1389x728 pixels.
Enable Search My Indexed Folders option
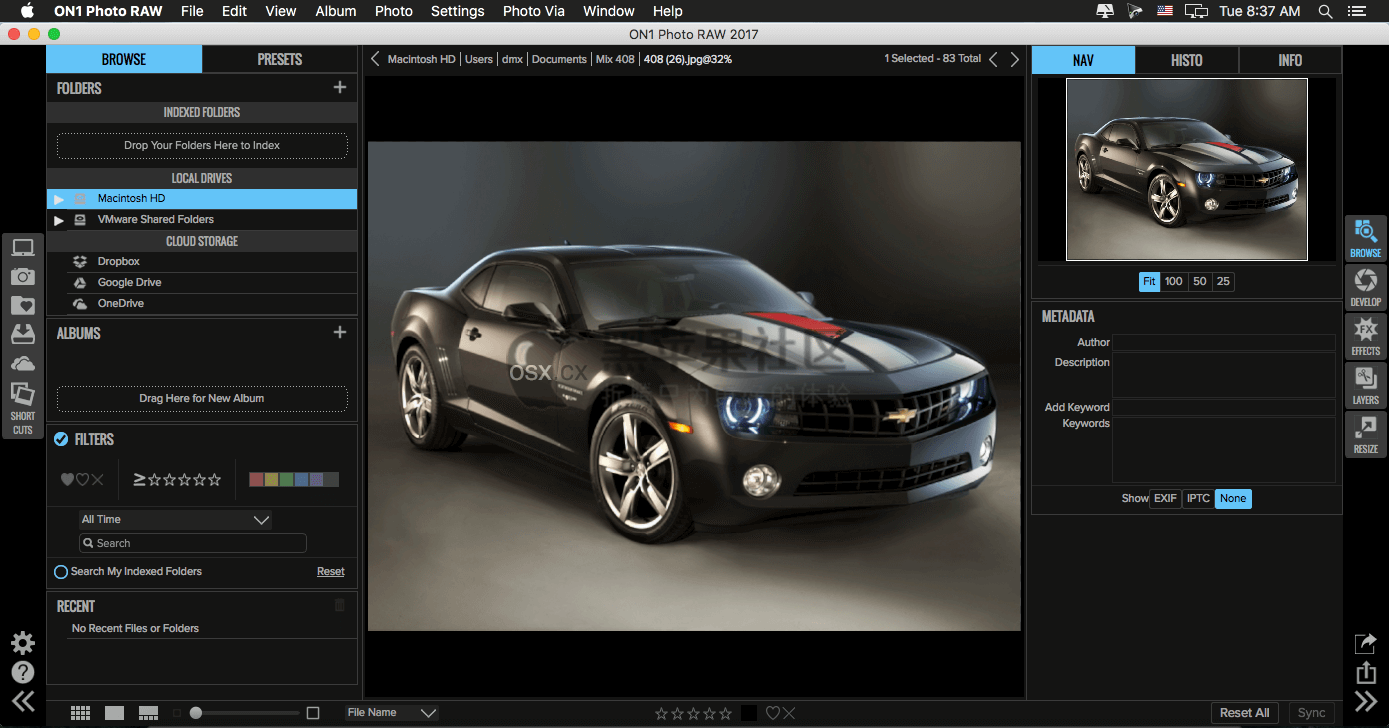pyautogui.click(x=61, y=572)
